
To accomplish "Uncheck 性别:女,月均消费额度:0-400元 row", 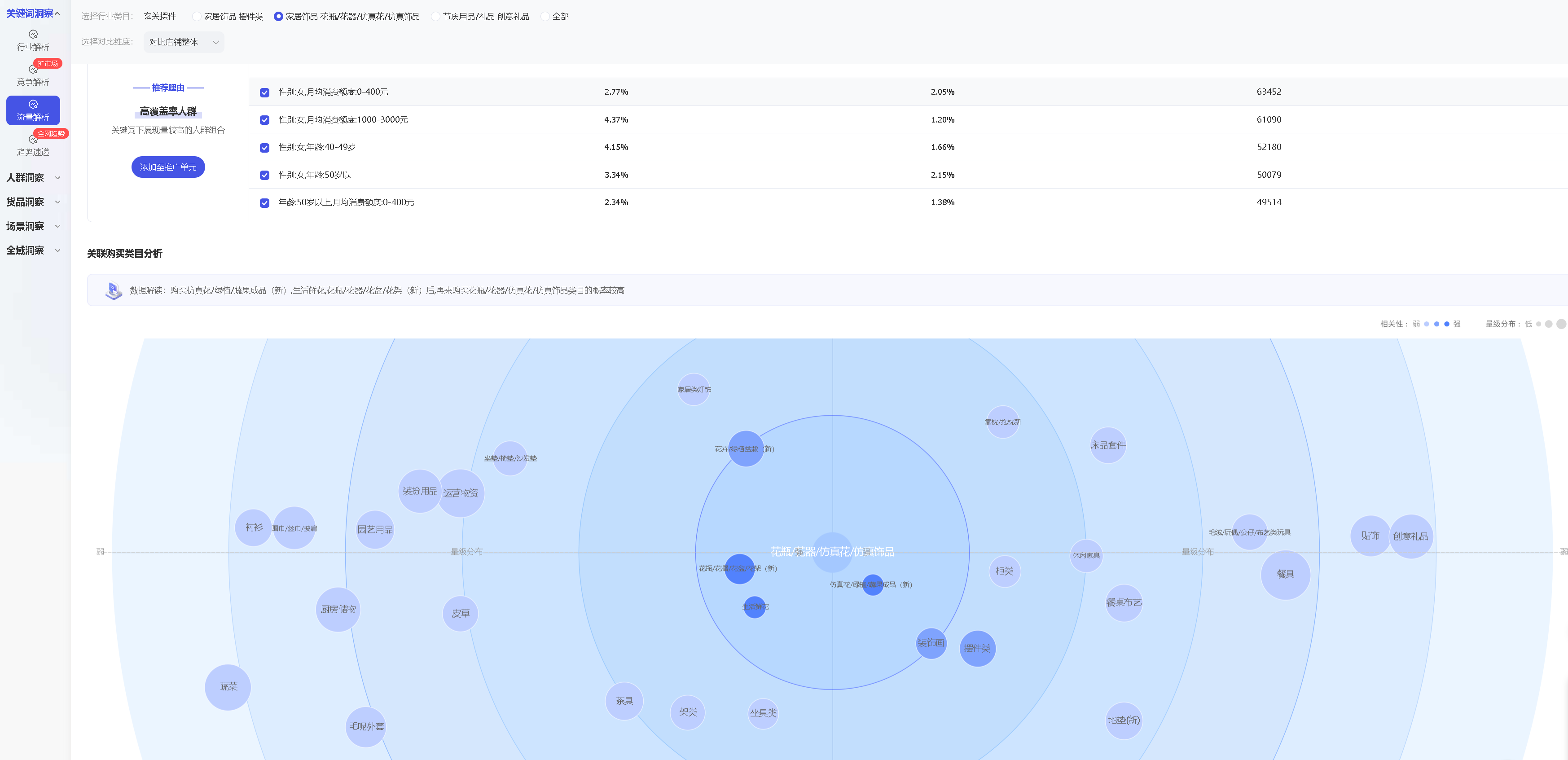I will click(264, 92).
